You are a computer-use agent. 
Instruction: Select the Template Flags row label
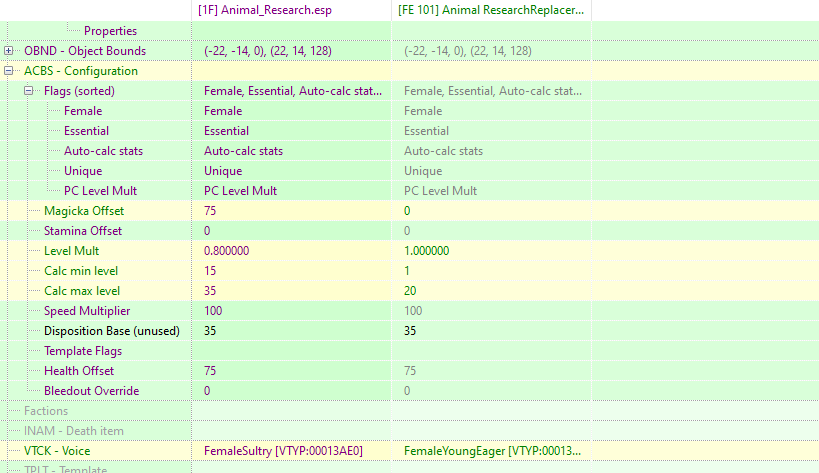[x=83, y=351]
